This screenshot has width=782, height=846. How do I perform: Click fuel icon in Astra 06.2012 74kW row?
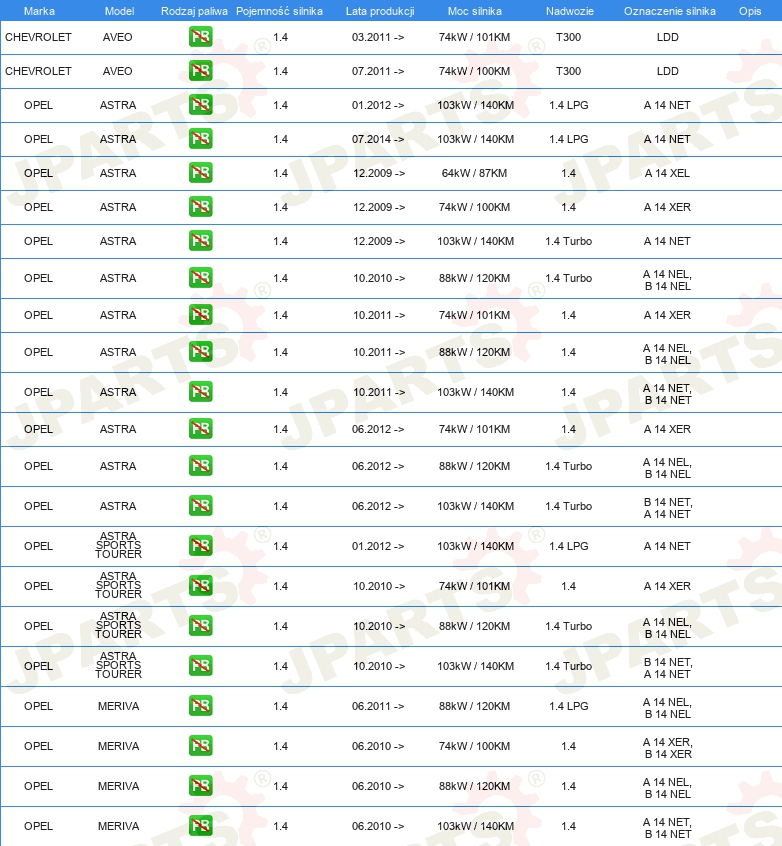(200, 429)
